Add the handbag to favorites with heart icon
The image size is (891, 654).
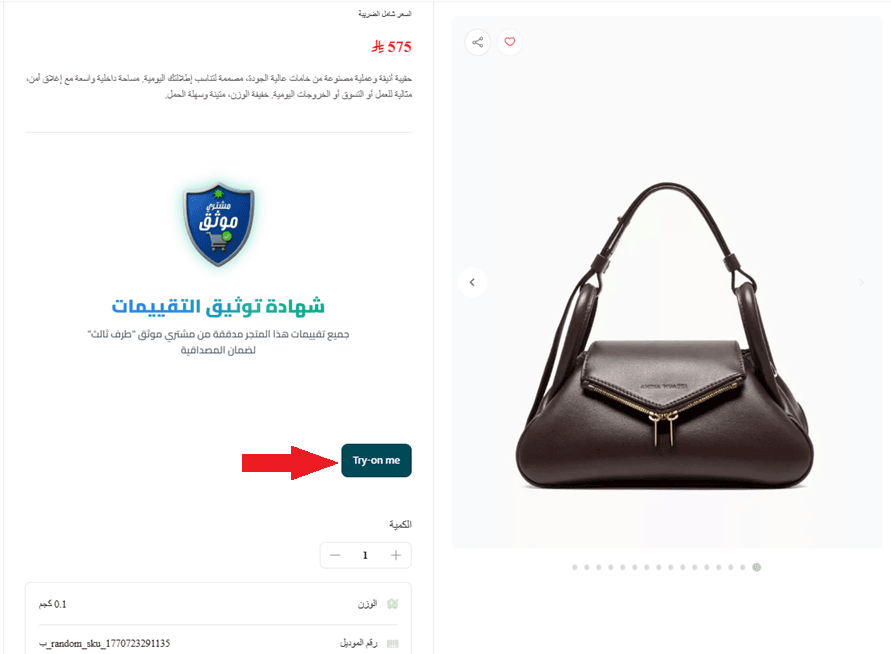point(510,42)
